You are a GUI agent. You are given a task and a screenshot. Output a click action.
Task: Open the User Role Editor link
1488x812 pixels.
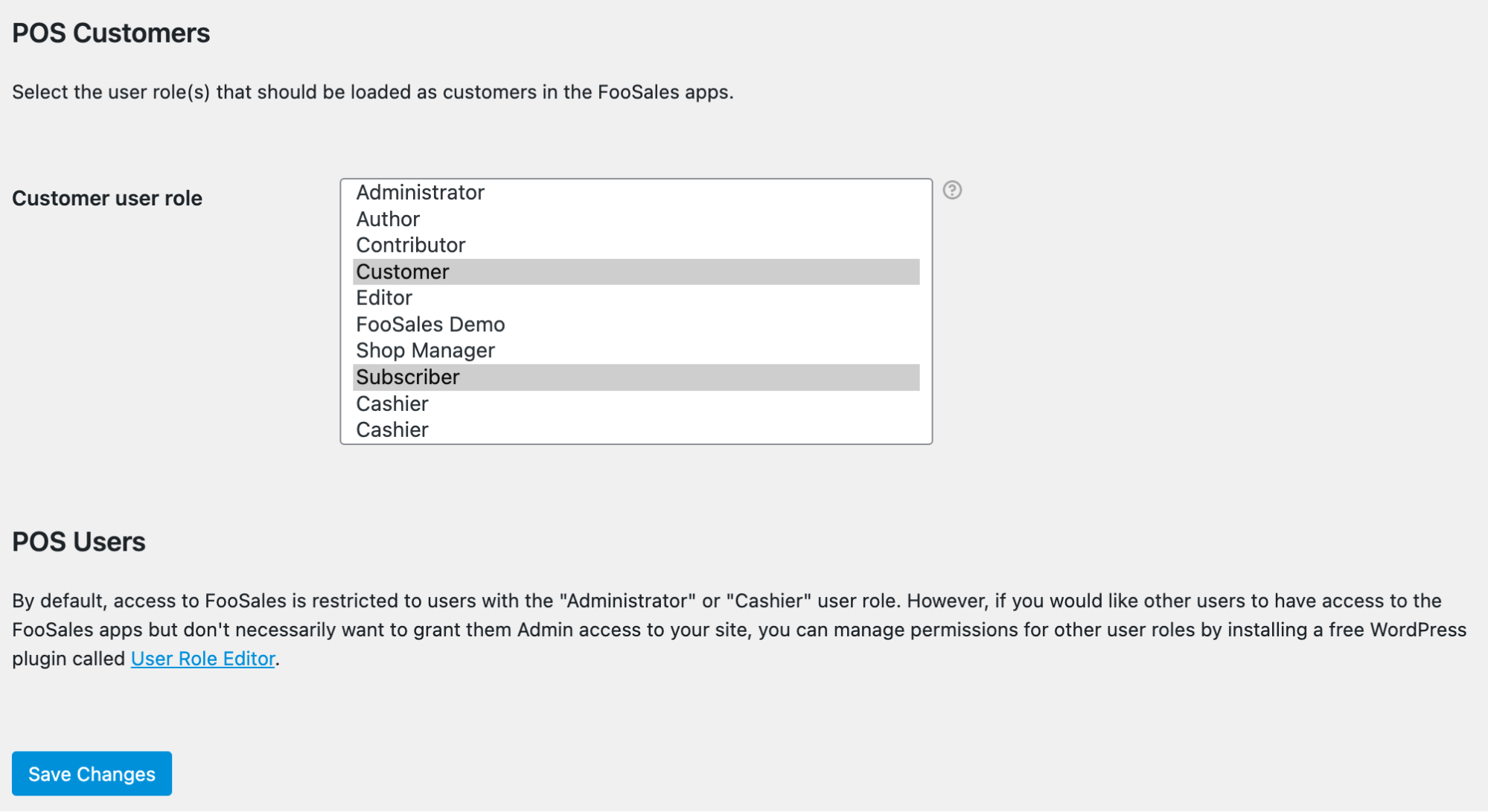202,659
